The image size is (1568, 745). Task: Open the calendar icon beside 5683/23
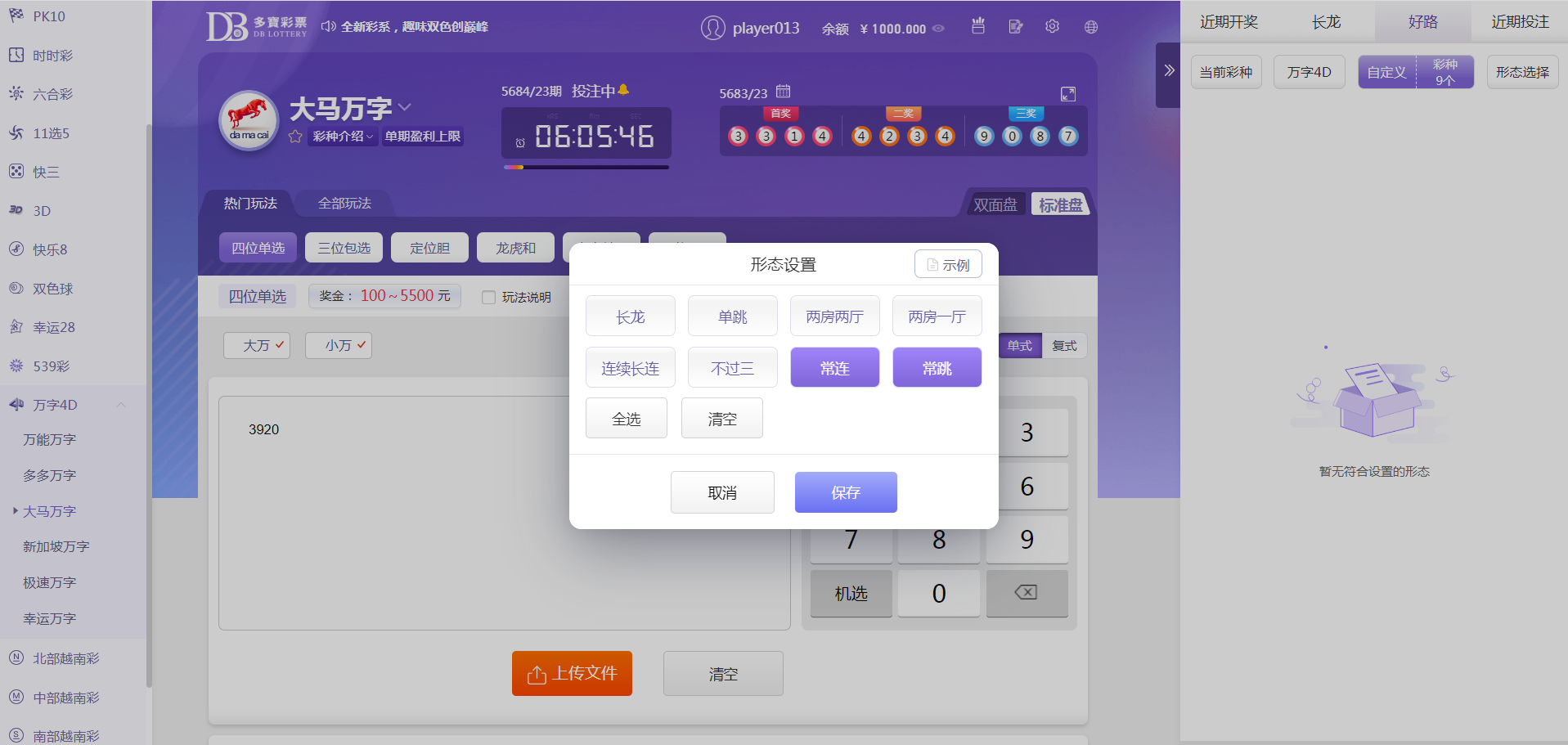[x=783, y=92]
